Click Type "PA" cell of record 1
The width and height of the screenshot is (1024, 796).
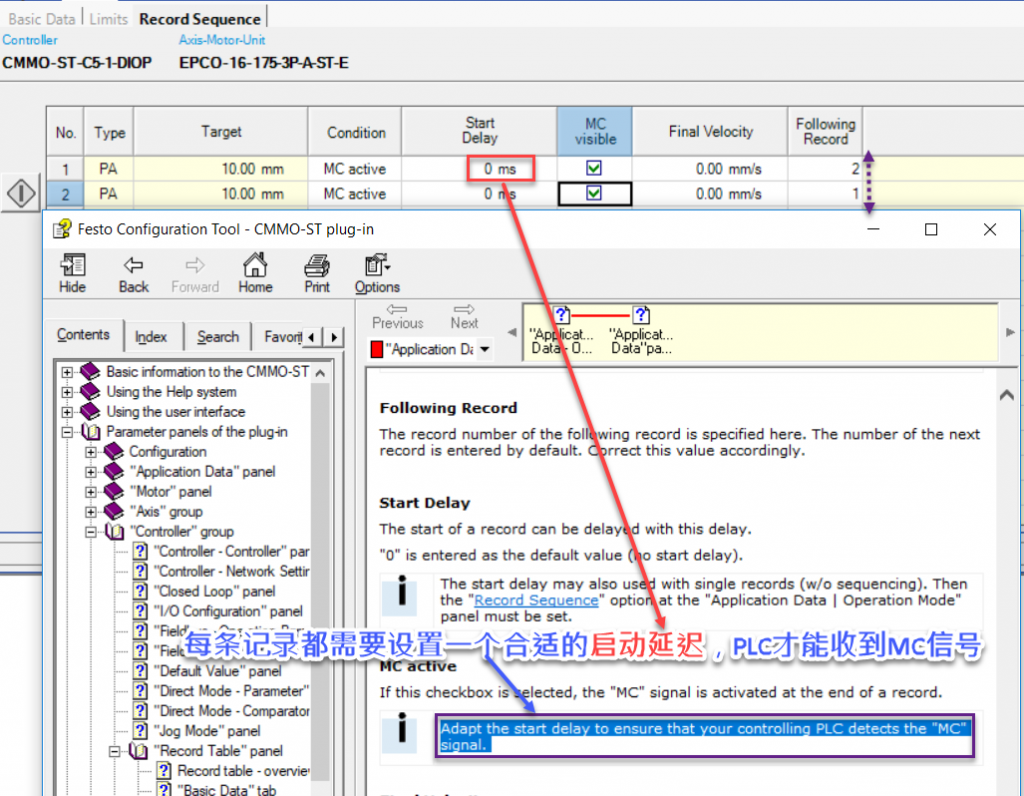[x=108, y=168]
